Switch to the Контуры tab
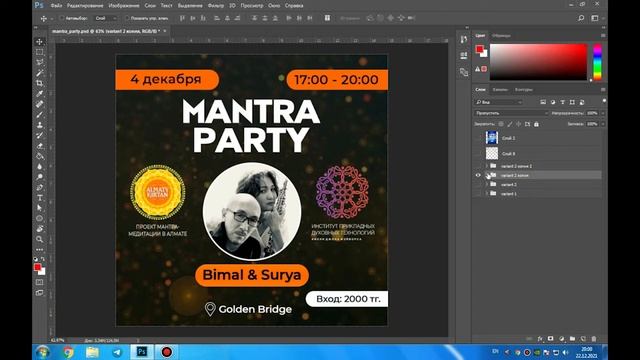 [x=524, y=89]
